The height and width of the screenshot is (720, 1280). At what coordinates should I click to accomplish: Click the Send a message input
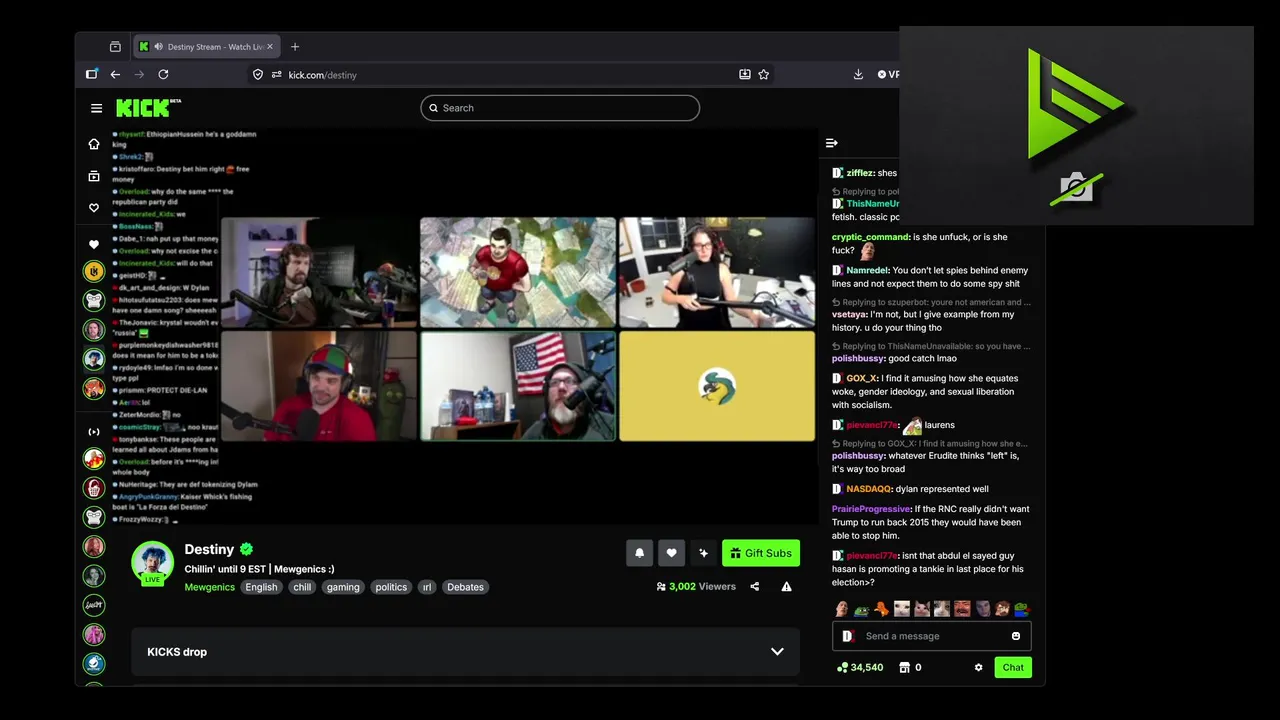tap(932, 636)
